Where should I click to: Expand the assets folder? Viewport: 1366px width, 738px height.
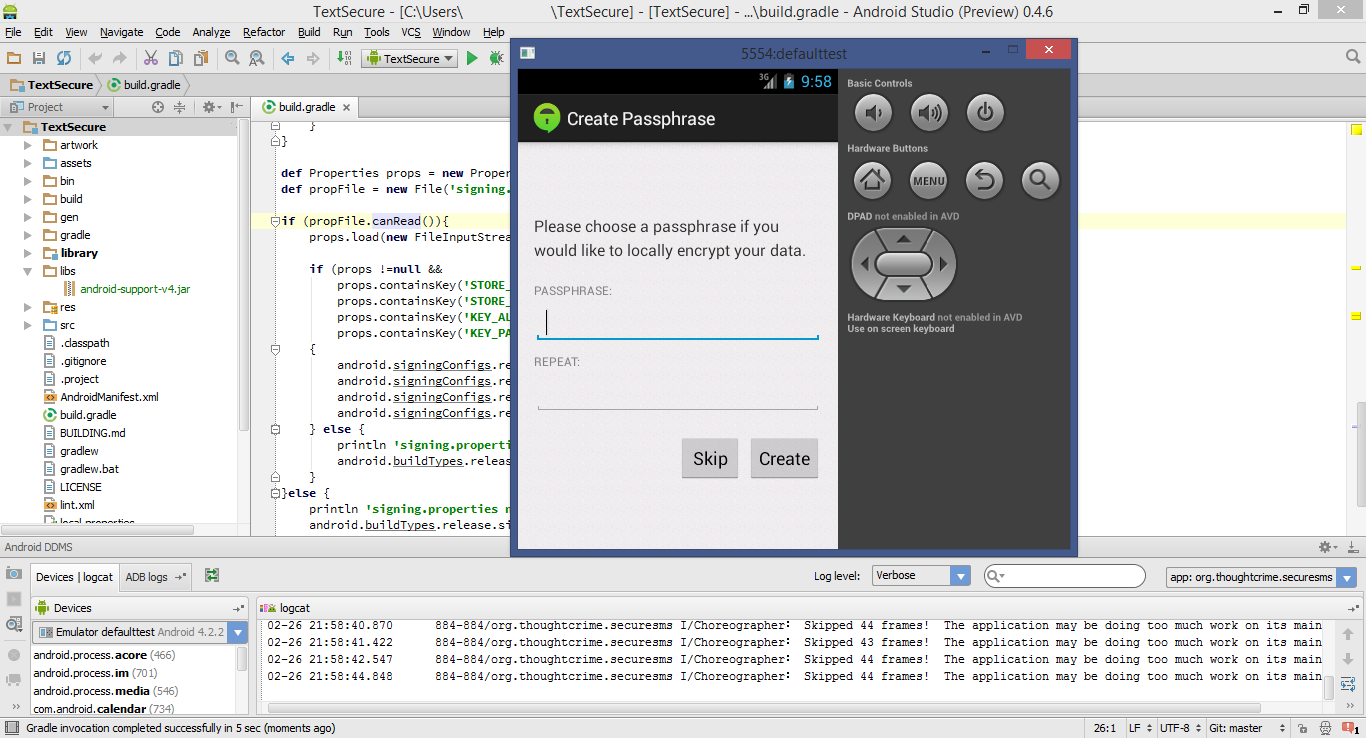[x=28, y=163]
